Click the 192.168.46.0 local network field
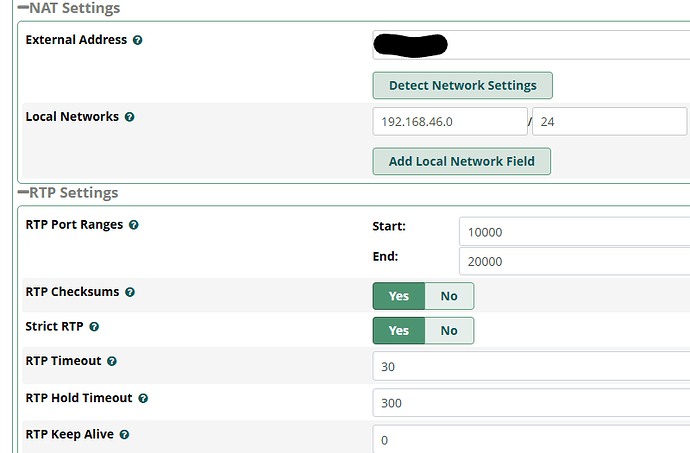Screen dimensions: 690x453 [450, 122]
